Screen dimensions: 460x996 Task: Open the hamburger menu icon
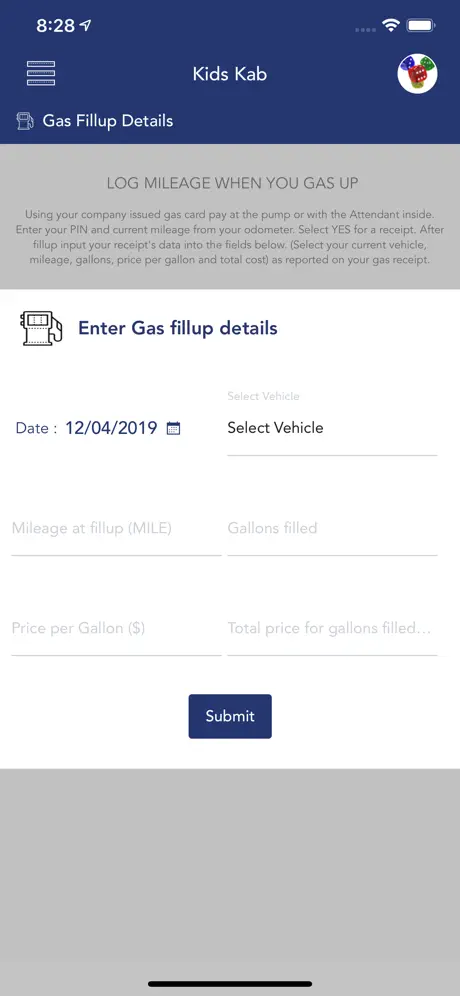pyautogui.click(x=41, y=74)
